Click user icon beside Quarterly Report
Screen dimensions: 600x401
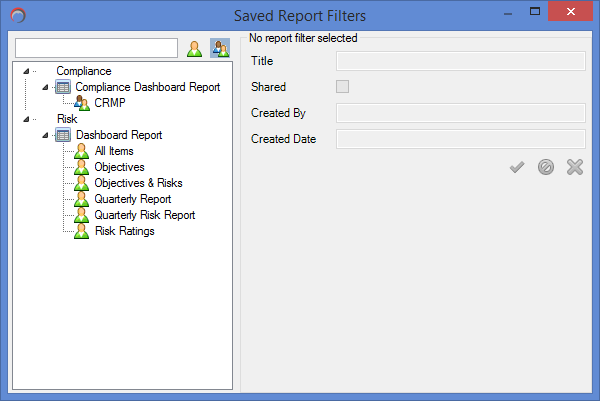(82, 199)
